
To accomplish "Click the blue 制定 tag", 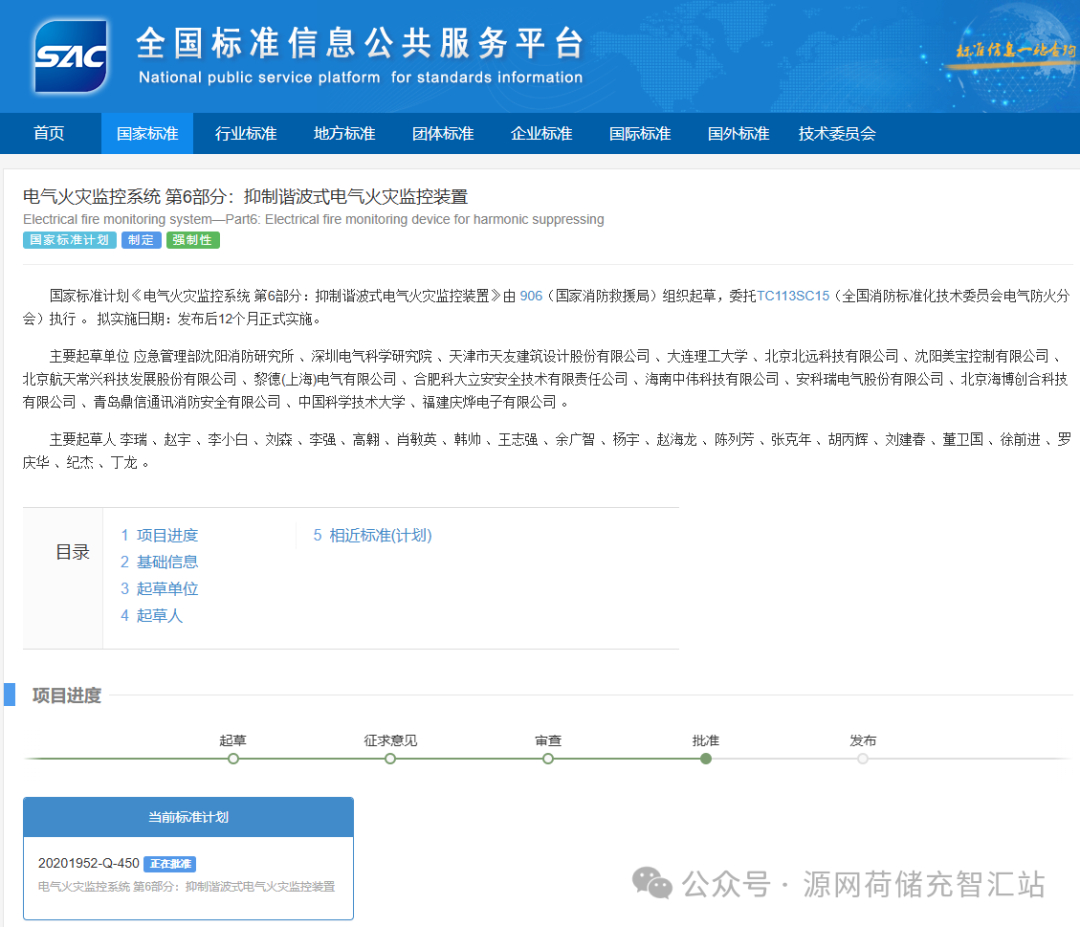I will coord(141,240).
